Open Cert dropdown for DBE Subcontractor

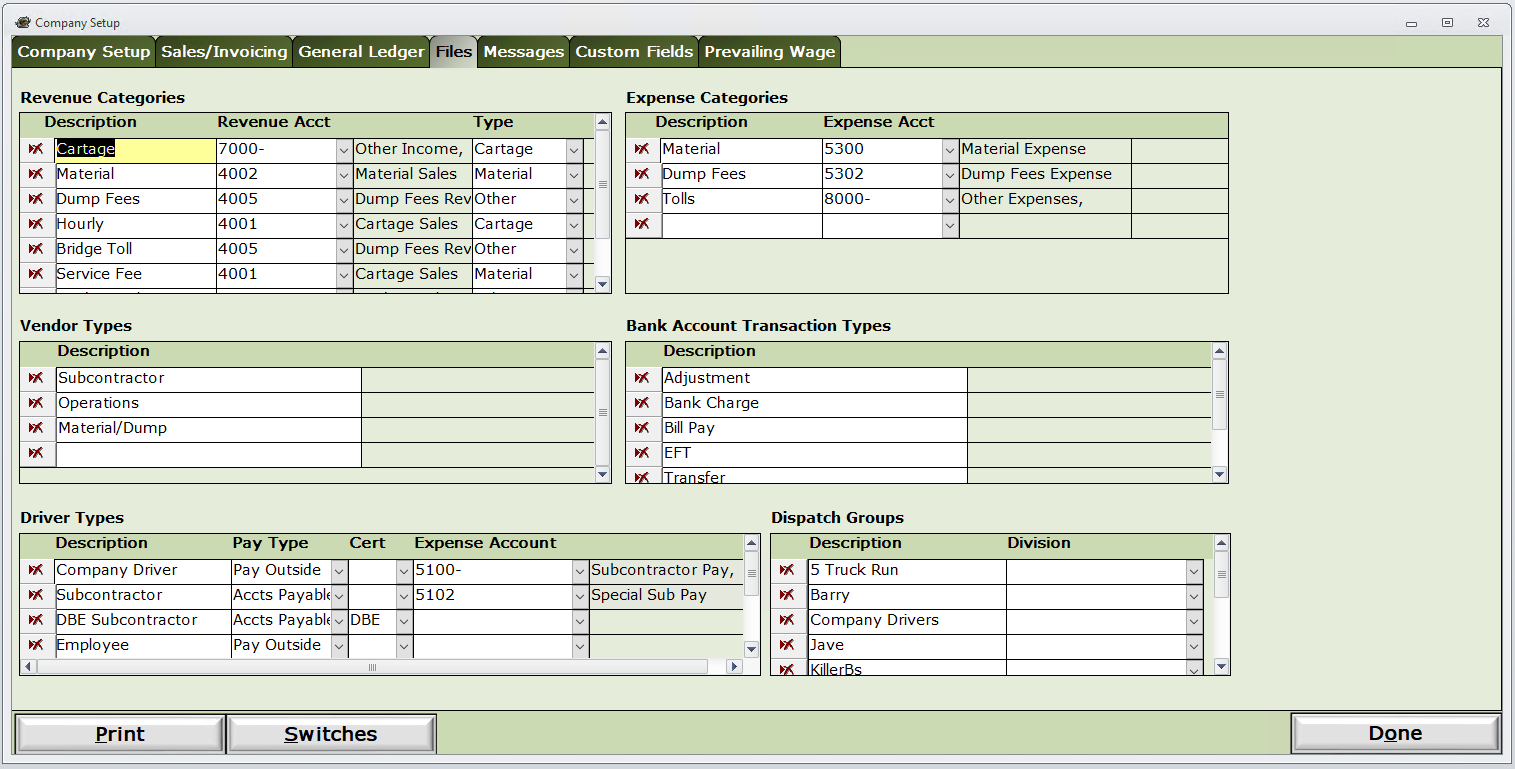point(404,621)
